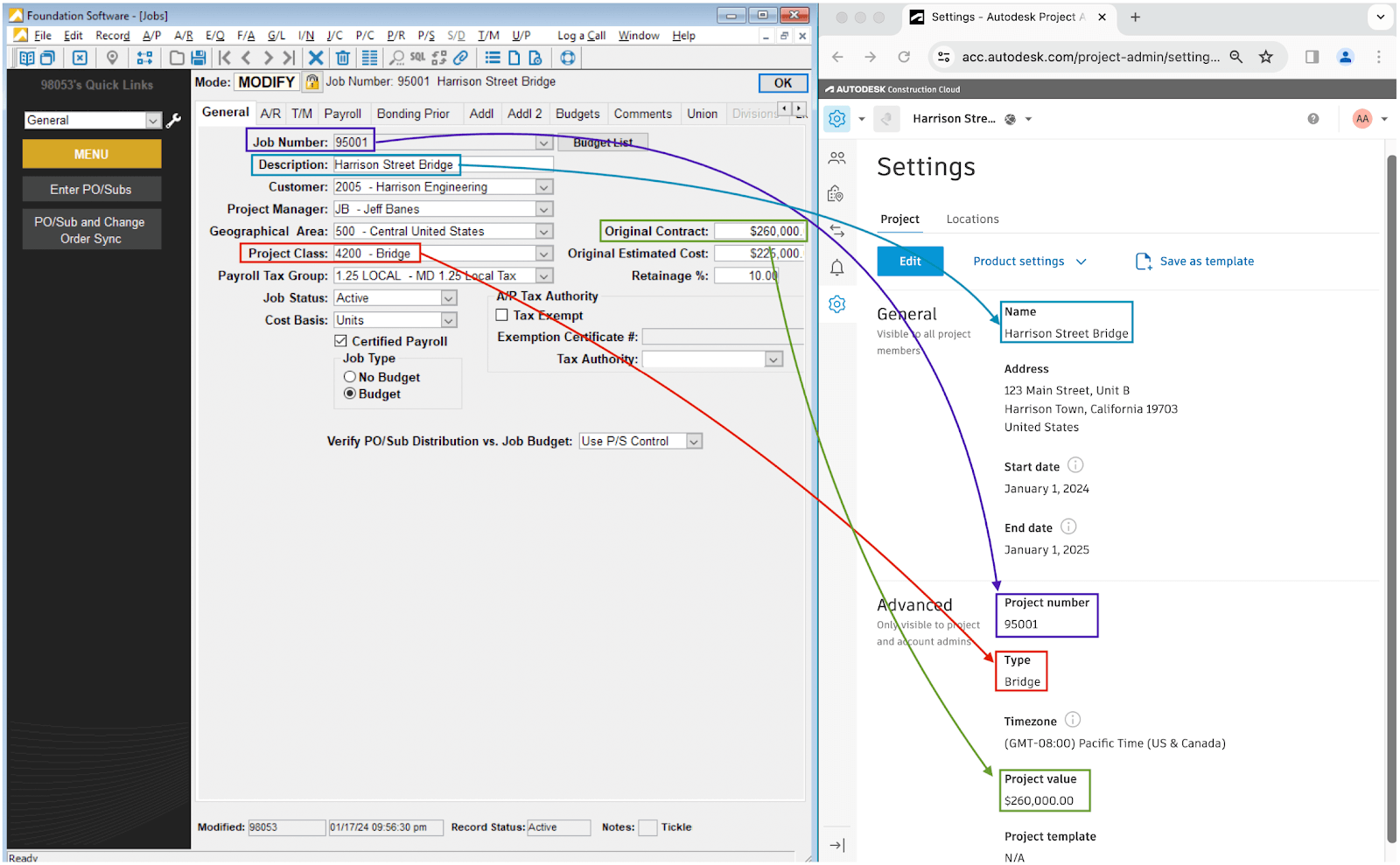The width and height of the screenshot is (1400, 865).
Task: Click the Start date info icon
Action: [x=1075, y=465]
